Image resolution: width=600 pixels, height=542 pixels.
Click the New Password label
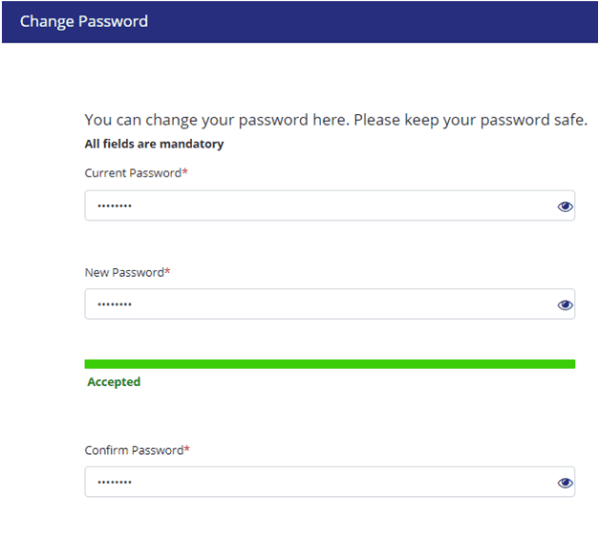(124, 272)
